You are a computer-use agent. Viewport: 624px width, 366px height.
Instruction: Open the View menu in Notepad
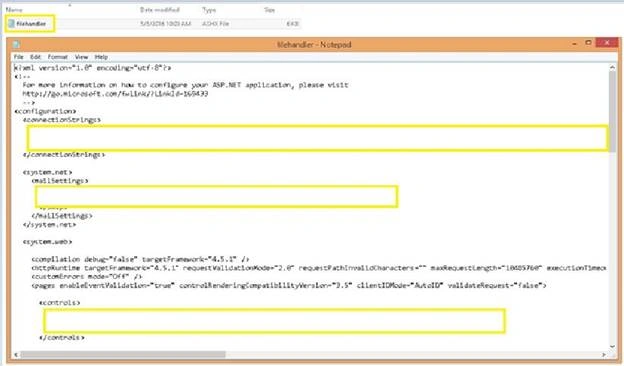[x=81, y=57]
